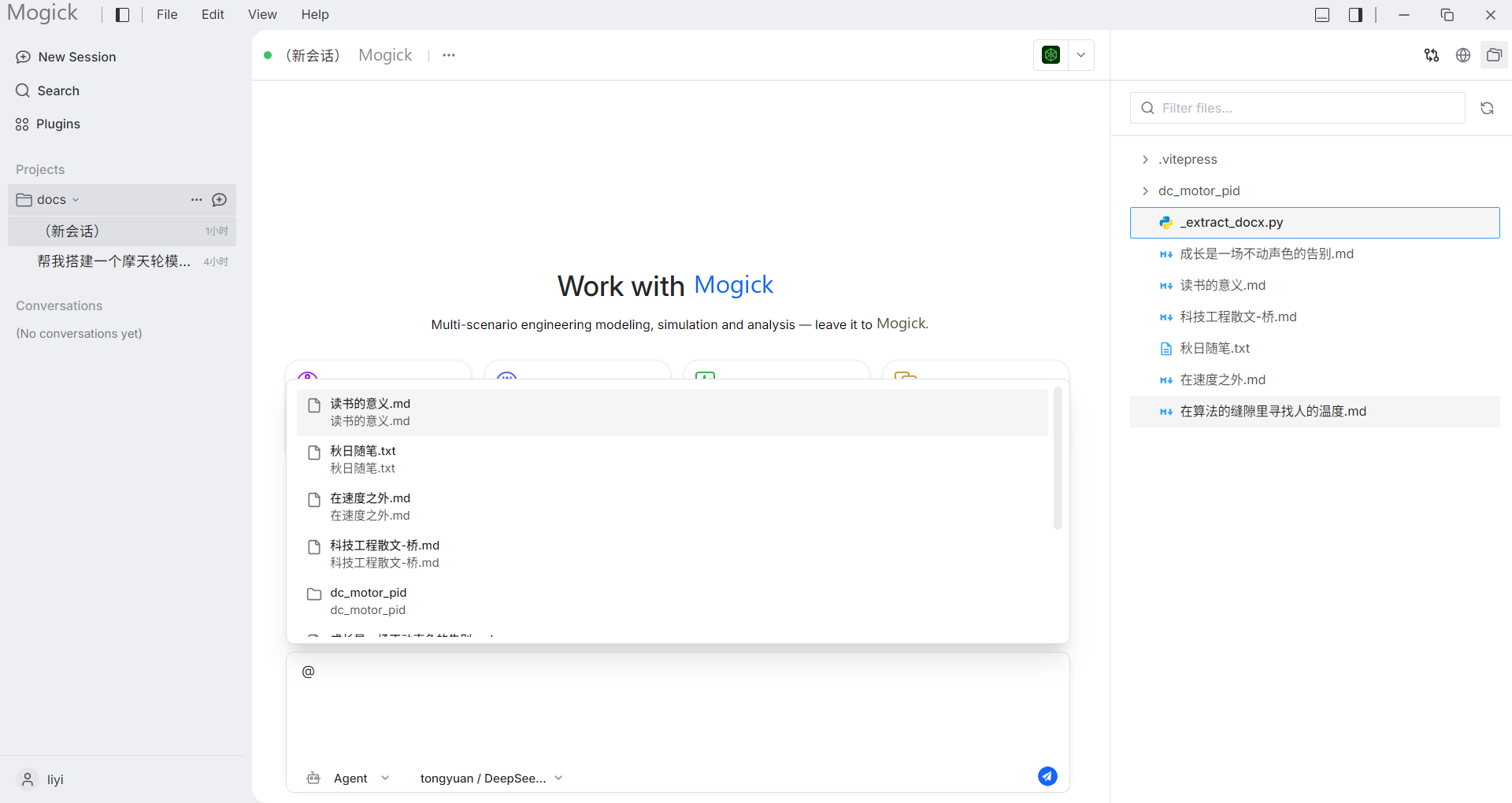Choose 读书的意义.md from mention popup

click(x=672, y=413)
